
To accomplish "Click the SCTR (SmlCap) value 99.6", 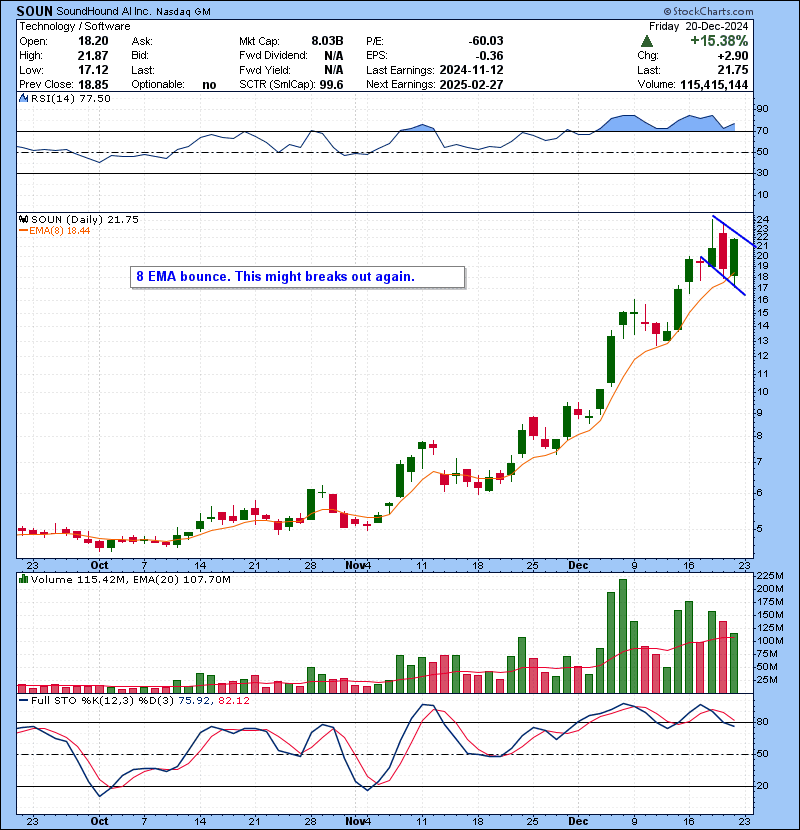I will [331, 85].
